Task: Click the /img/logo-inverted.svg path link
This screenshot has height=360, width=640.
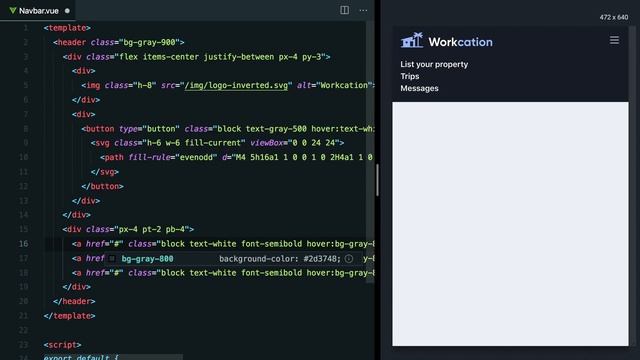Action: [236, 85]
